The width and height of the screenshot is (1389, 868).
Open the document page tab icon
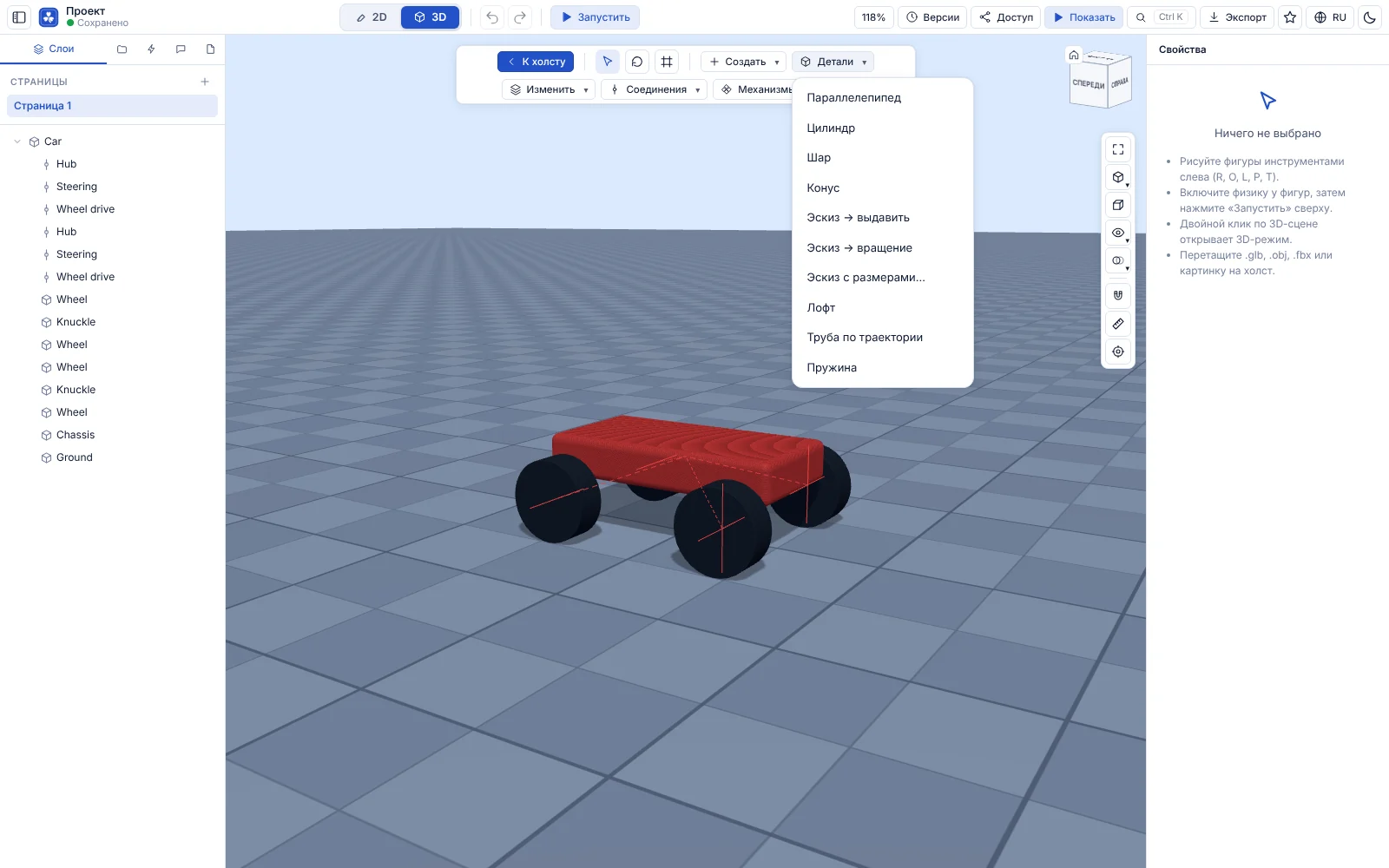coord(210,49)
